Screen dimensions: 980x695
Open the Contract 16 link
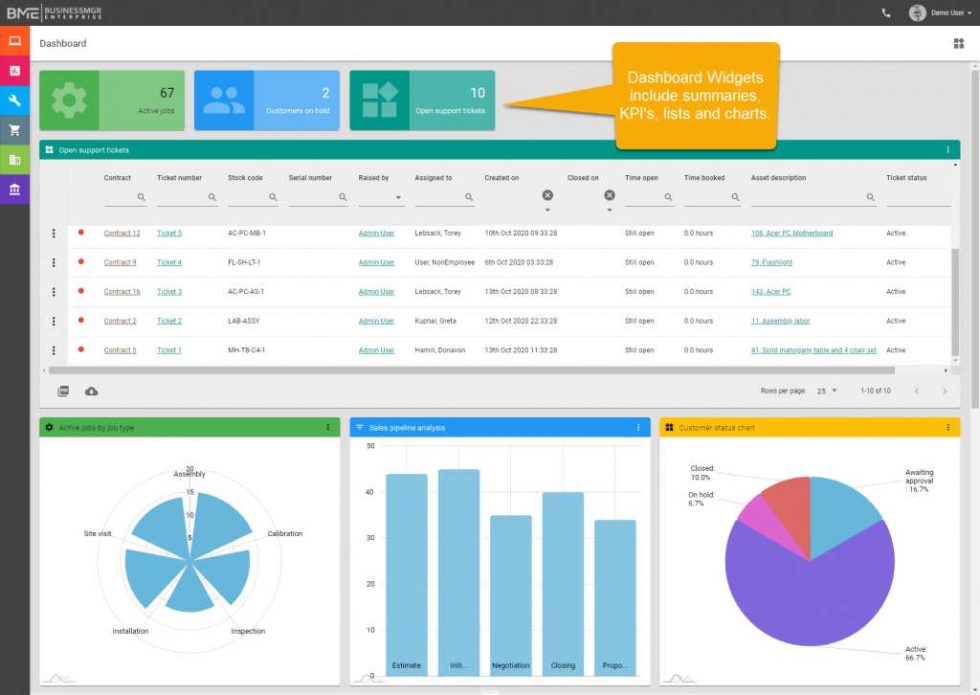click(122, 292)
